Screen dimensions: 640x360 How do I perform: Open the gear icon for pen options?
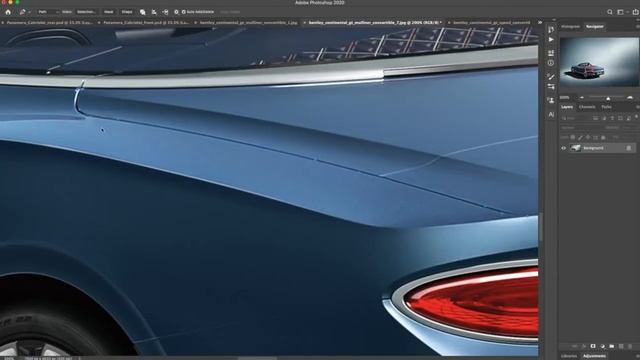(176, 12)
